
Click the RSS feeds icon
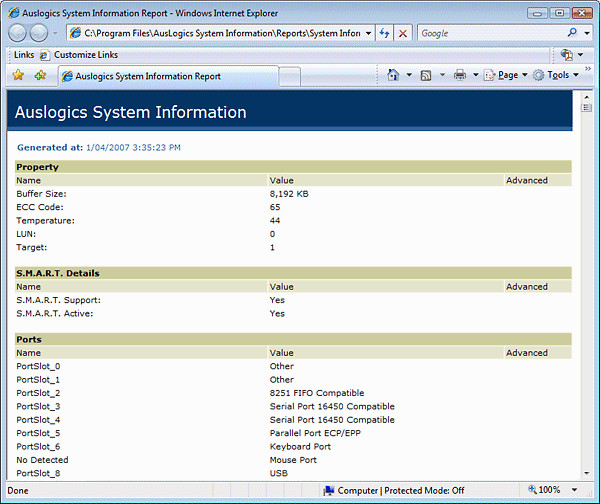426,75
